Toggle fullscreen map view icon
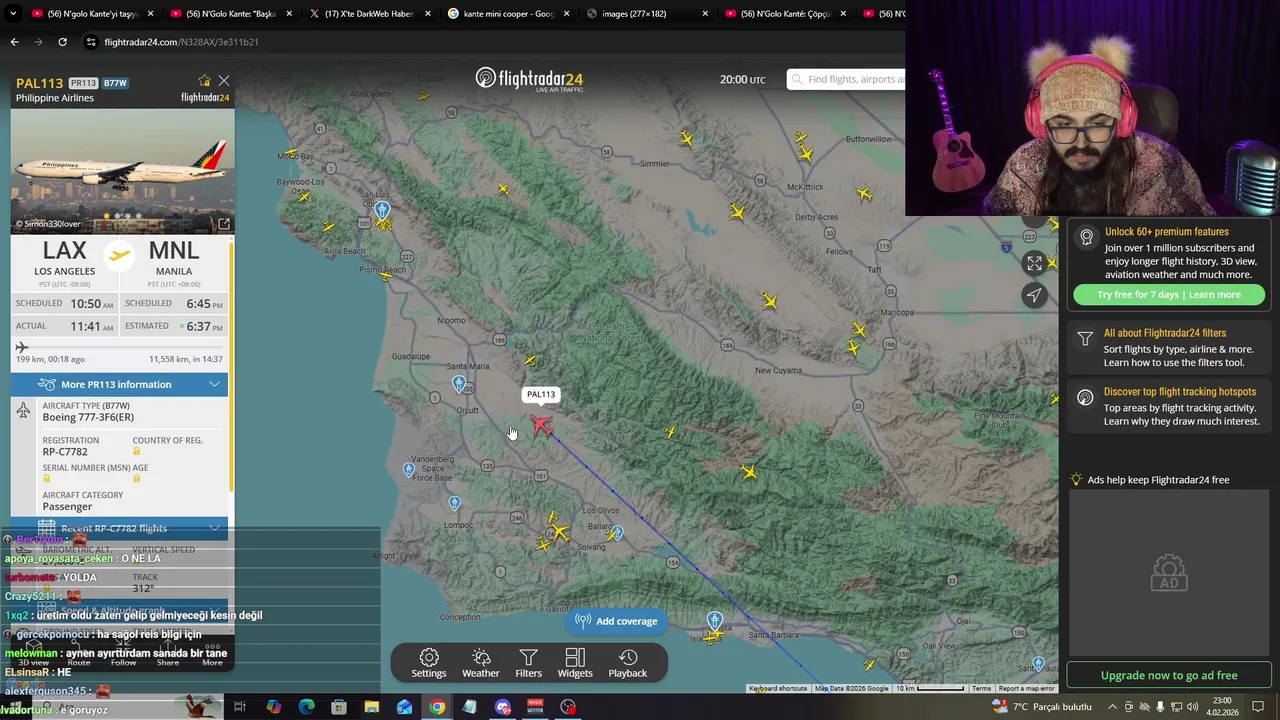The image size is (1280, 720). (1034, 263)
